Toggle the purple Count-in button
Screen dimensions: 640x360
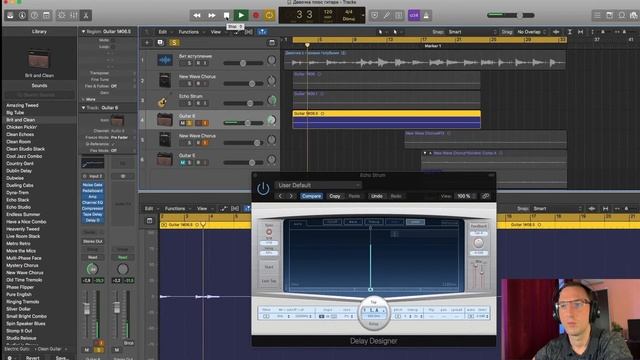(x=414, y=16)
